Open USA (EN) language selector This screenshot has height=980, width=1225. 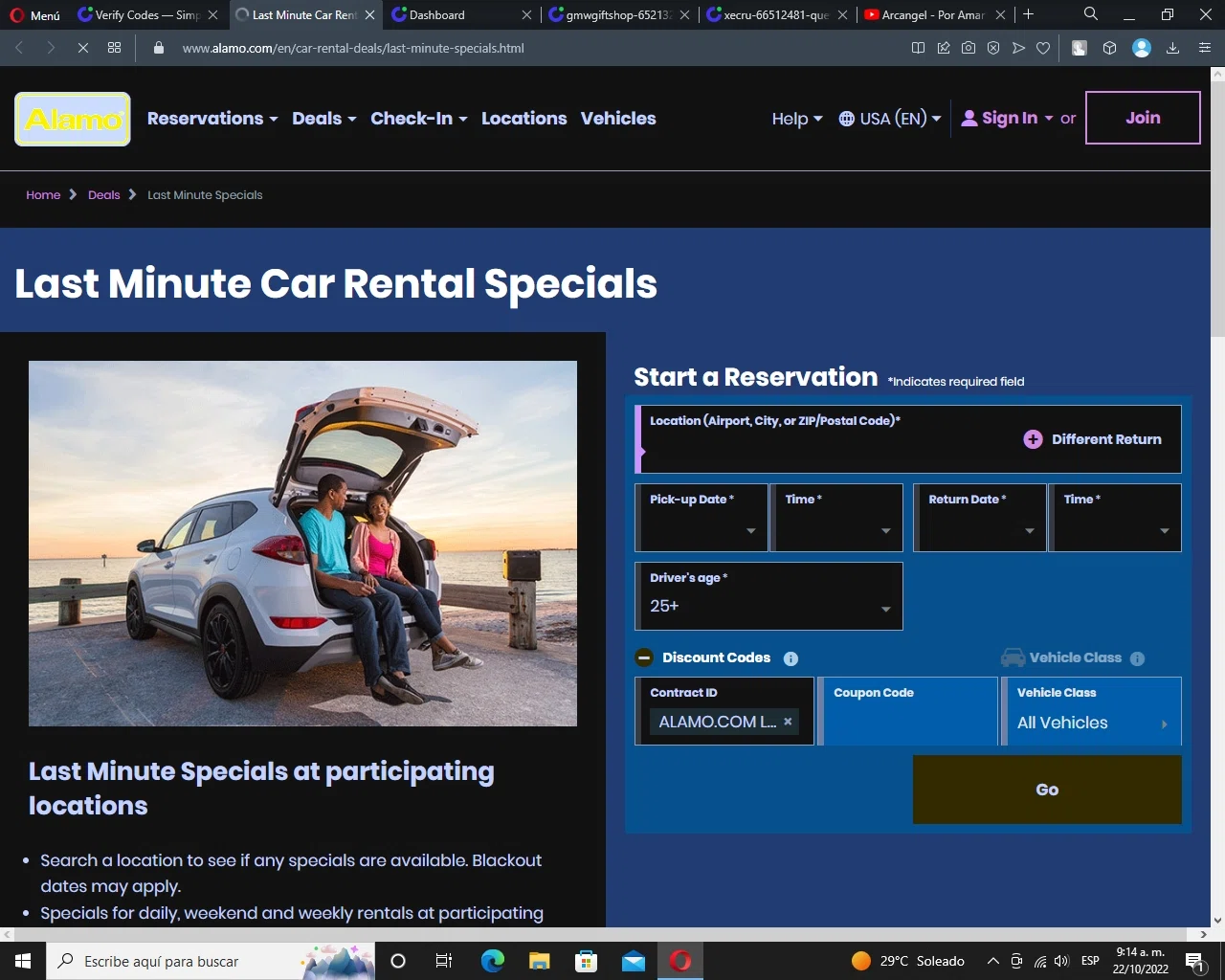(x=890, y=119)
